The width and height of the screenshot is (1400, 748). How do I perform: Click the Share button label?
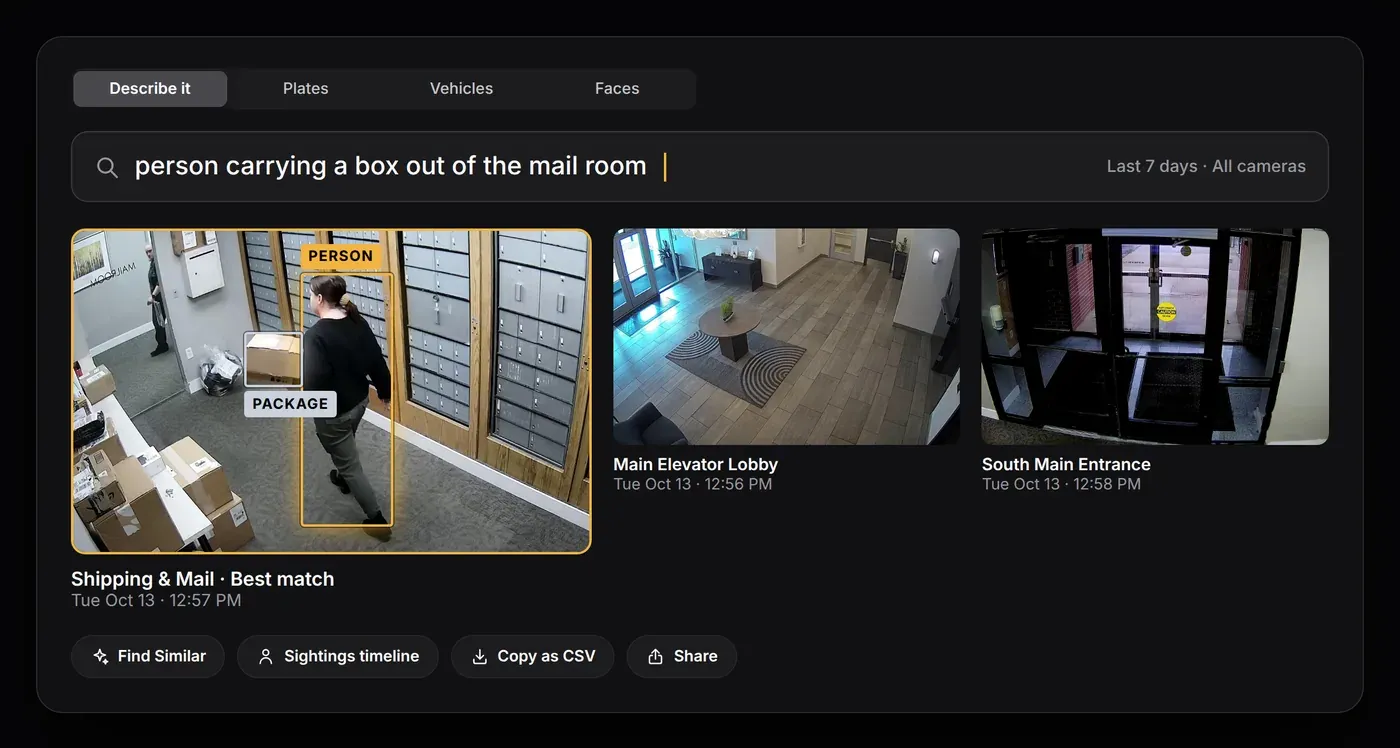pyautogui.click(x=695, y=657)
